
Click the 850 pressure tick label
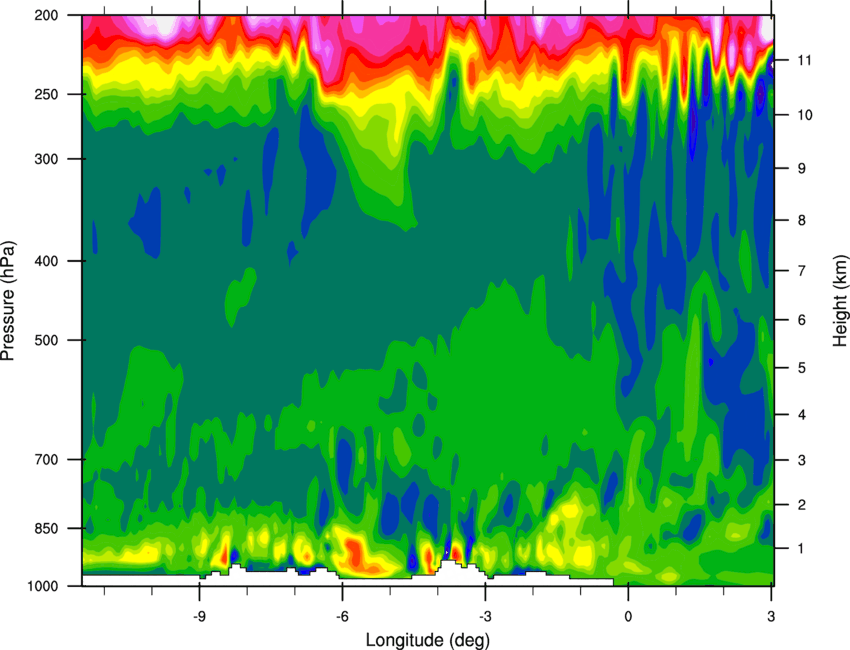(47, 528)
